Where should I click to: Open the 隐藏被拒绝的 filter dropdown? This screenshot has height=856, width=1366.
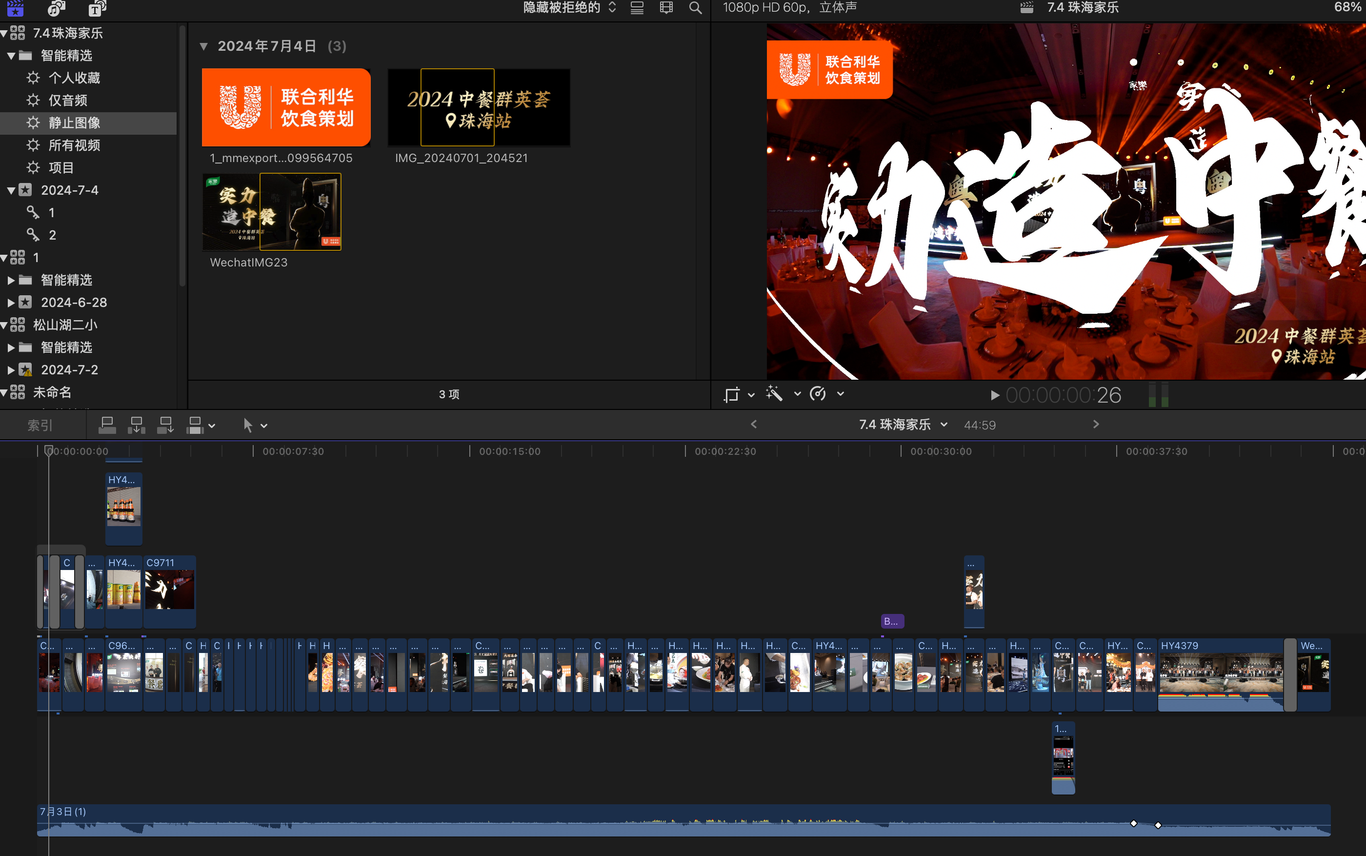570,8
